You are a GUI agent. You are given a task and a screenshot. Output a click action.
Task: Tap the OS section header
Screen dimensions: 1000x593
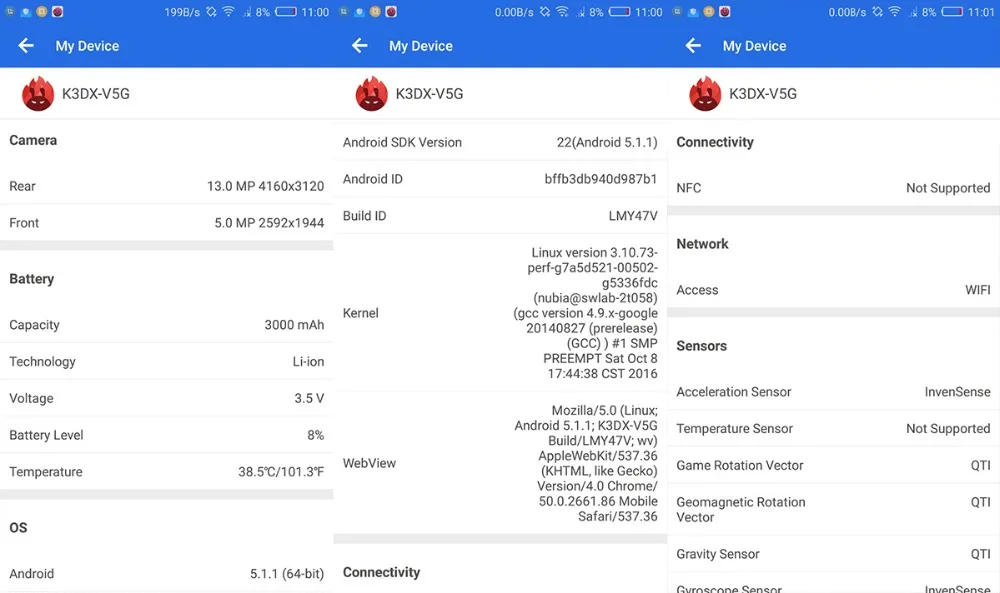pyautogui.click(x=18, y=527)
